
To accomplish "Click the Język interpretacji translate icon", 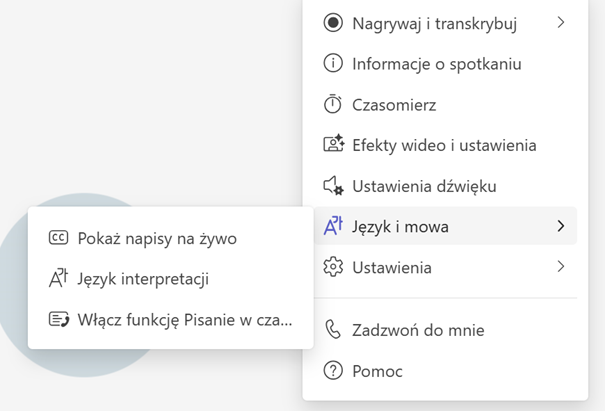I will tap(58, 279).
